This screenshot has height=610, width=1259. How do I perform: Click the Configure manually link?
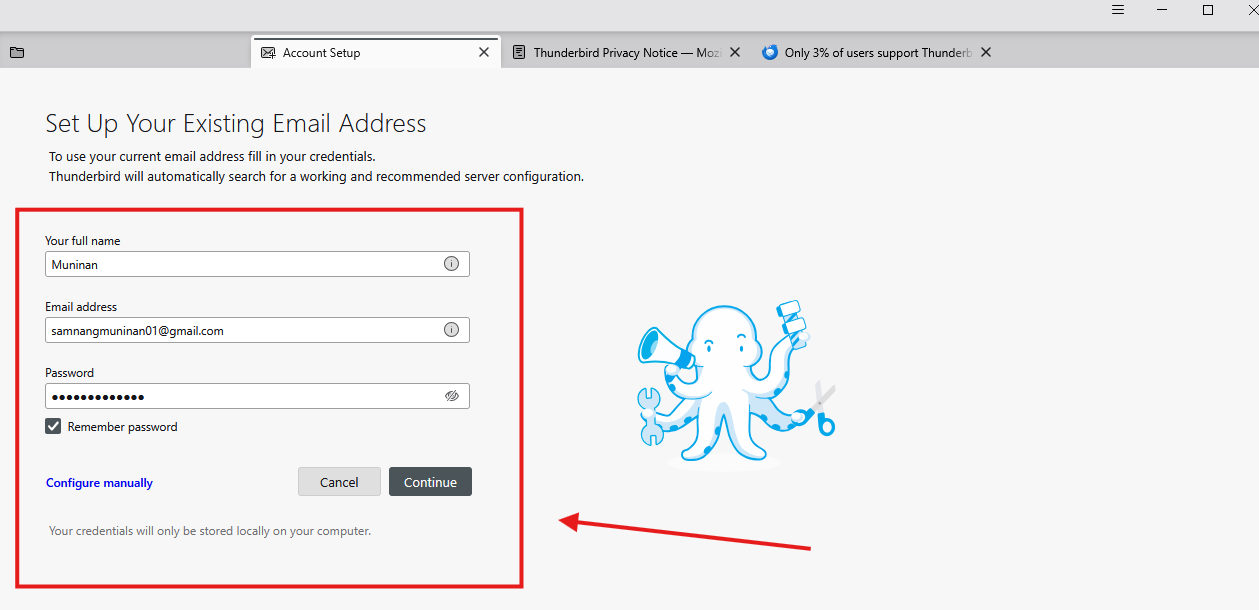pos(99,483)
